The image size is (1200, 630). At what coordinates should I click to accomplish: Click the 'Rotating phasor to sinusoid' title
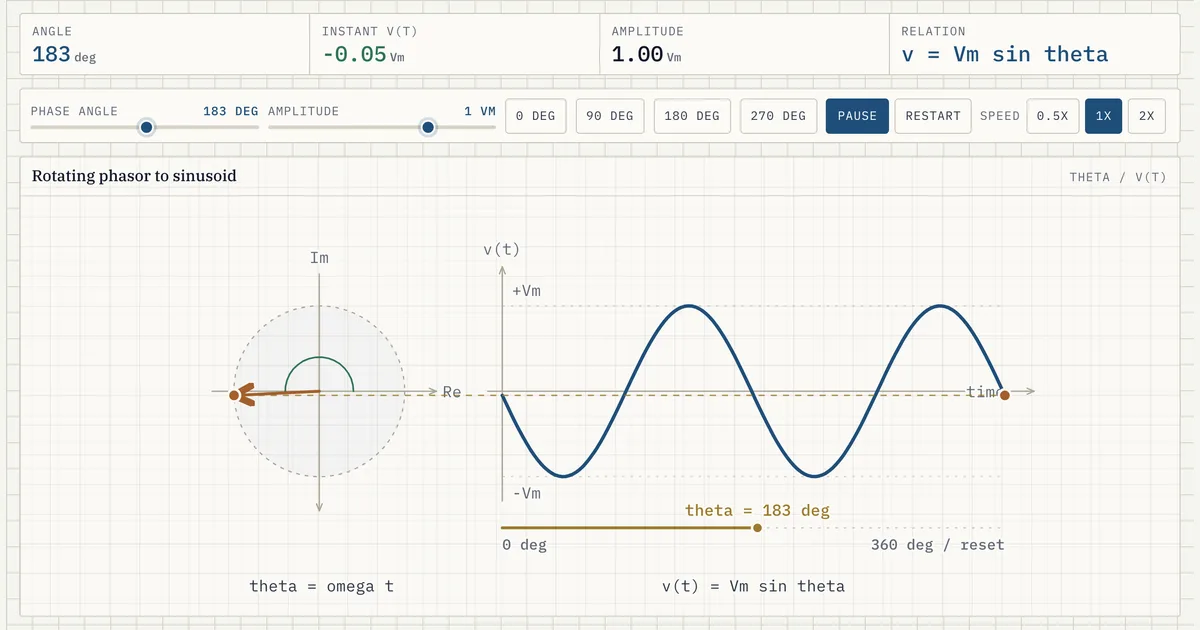[x=134, y=176]
